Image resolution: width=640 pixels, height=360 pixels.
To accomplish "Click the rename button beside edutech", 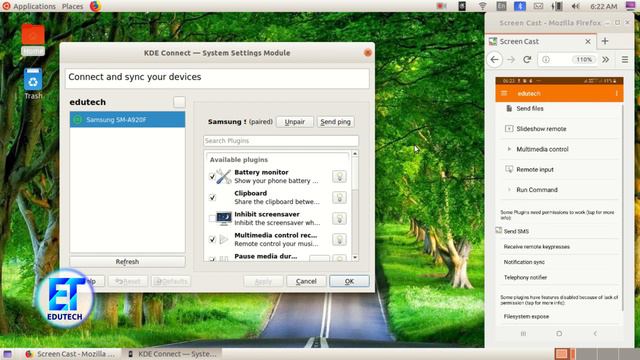I will tap(179, 102).
